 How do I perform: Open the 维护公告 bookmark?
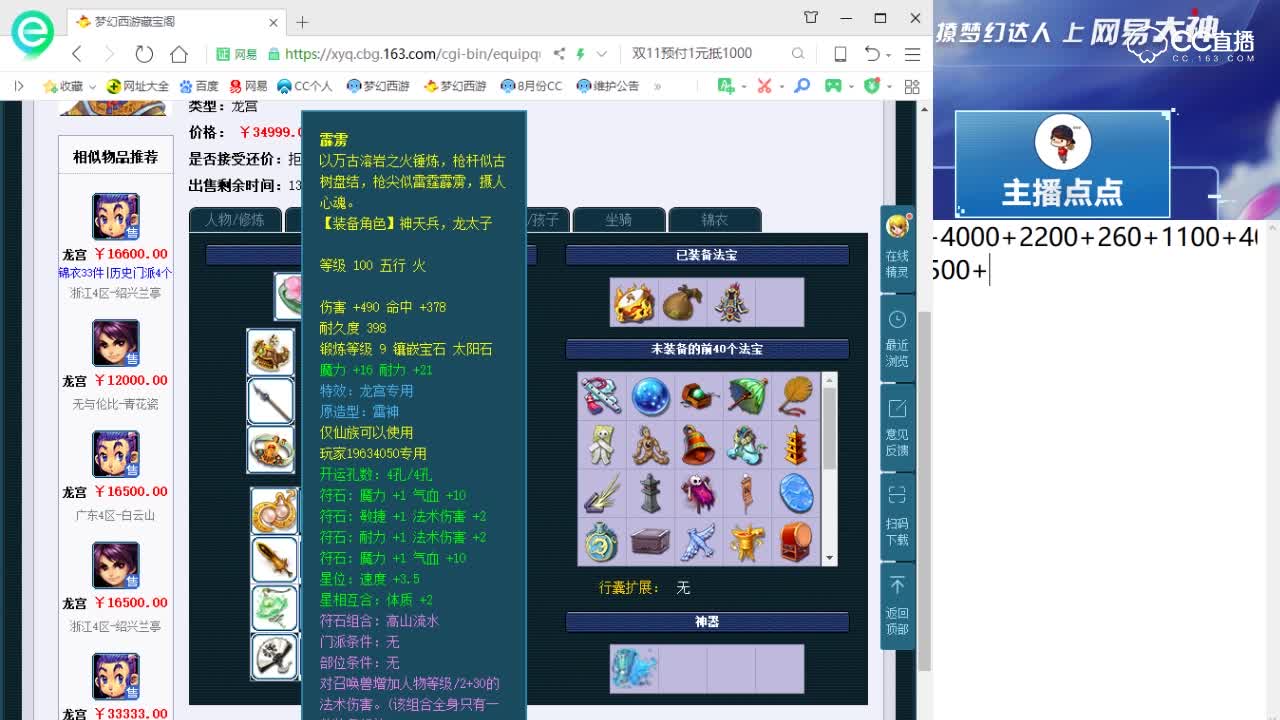click(608, 86)
